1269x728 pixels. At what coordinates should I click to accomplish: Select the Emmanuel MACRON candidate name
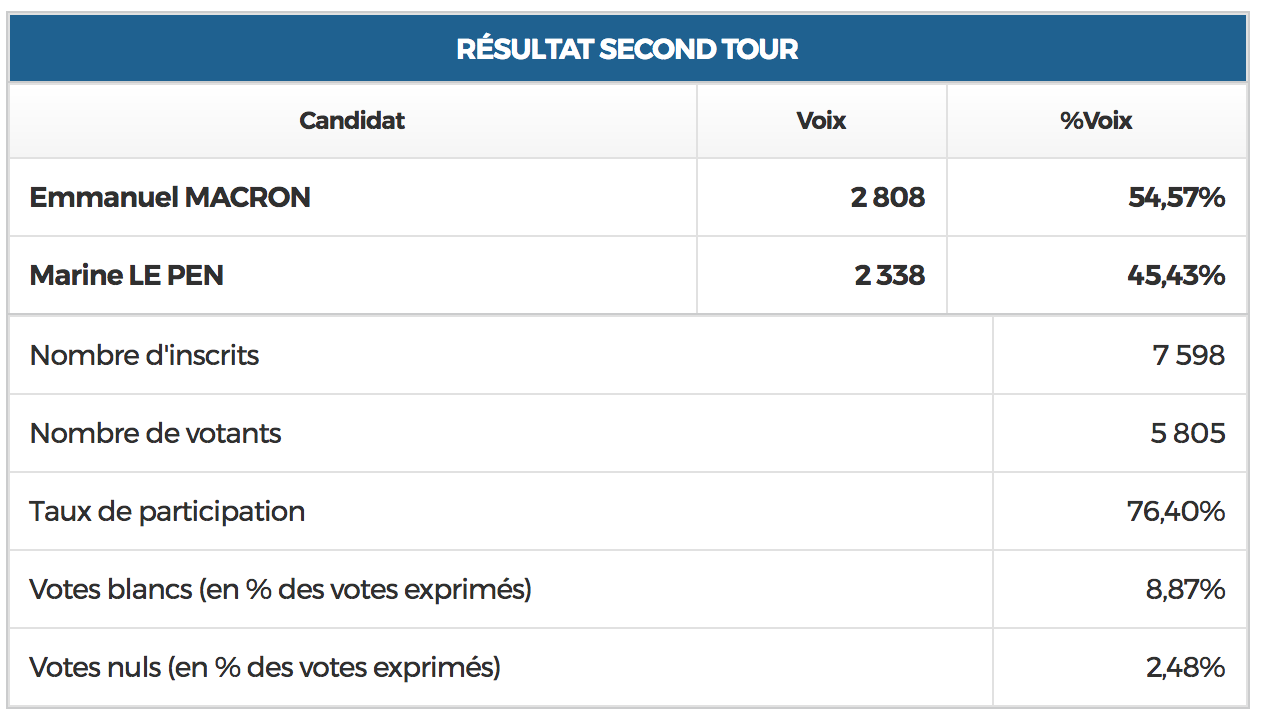(x=170, y=198)
